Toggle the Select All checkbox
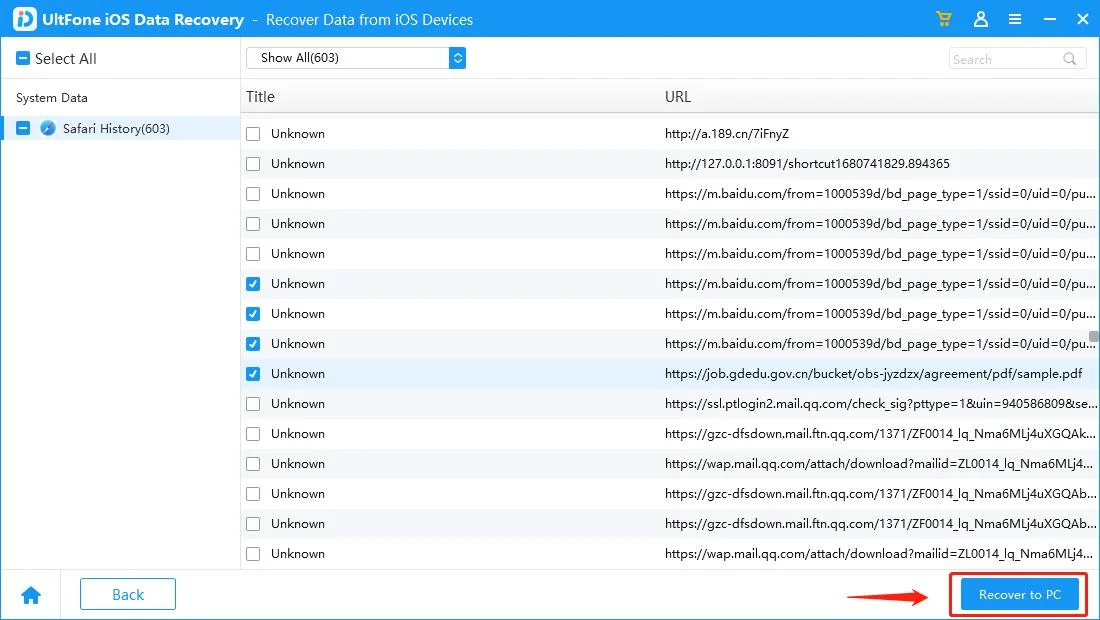This screenshot has width=1100, height=620. 23,59
